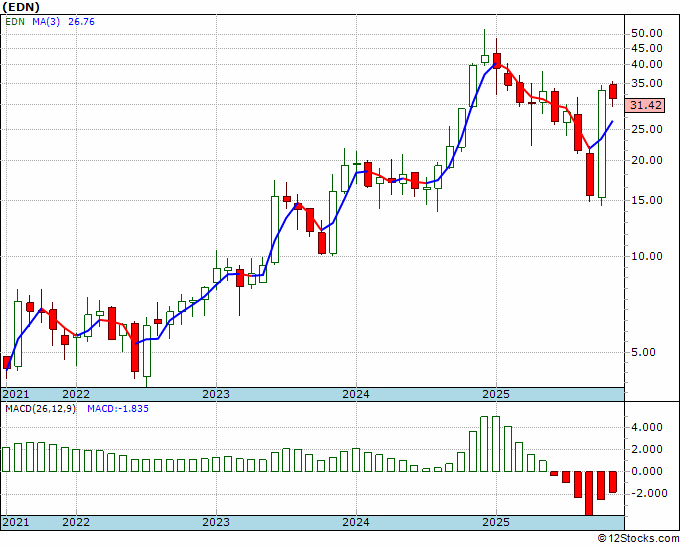This screenshot has height=546, width=680.
Task: Open the 12Stocks.com copyright link
Action: click(x=638, y=539)
